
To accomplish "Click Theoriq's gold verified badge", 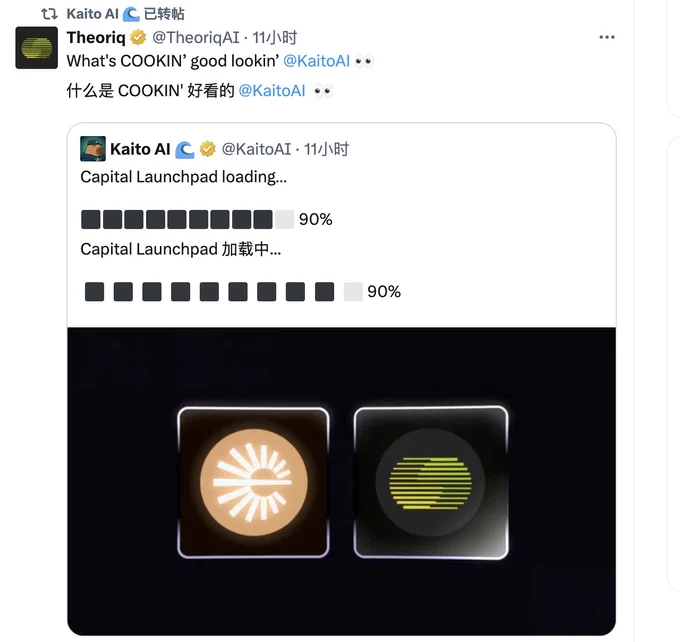I will click(138, 37).
